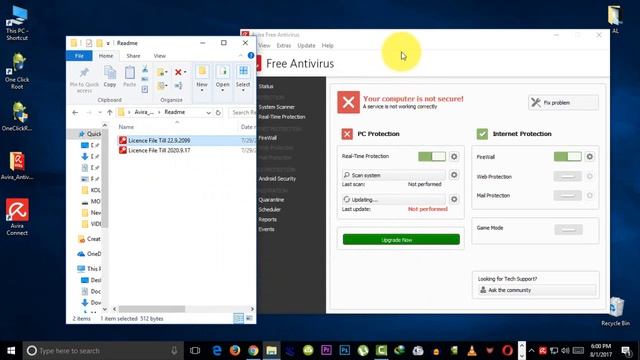Collapse the Explorer ribbon chevron
The width and height of the screenshot is (640, 360).
coord(240,56)
